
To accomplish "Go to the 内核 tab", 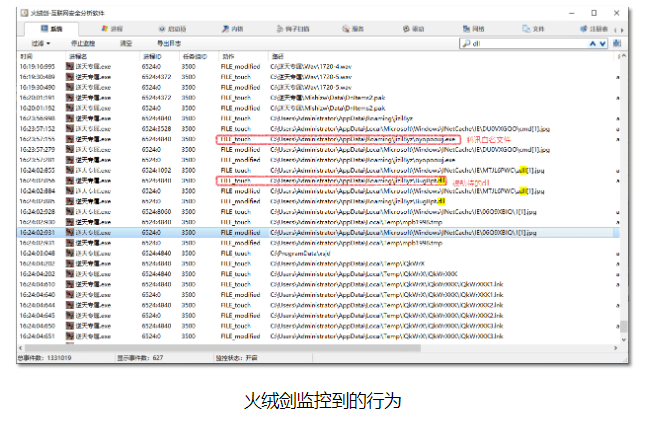I will 232,29.
